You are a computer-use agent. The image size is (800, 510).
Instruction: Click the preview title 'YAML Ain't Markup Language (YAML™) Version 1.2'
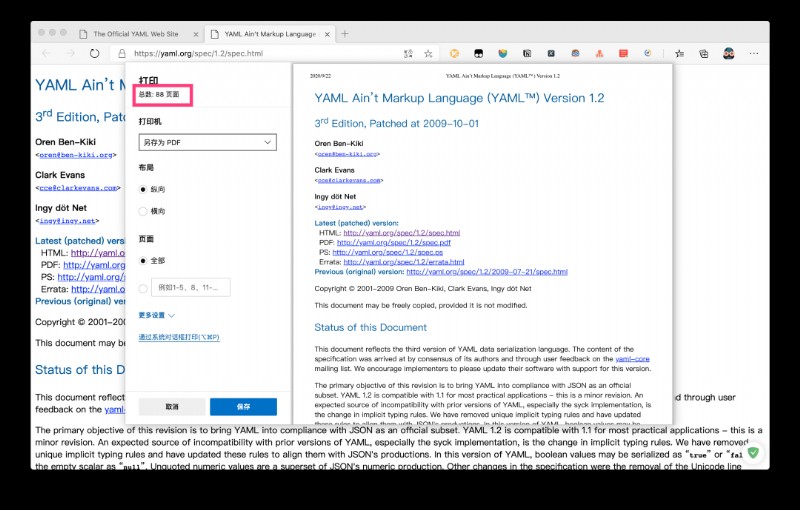tap(459, 98)
